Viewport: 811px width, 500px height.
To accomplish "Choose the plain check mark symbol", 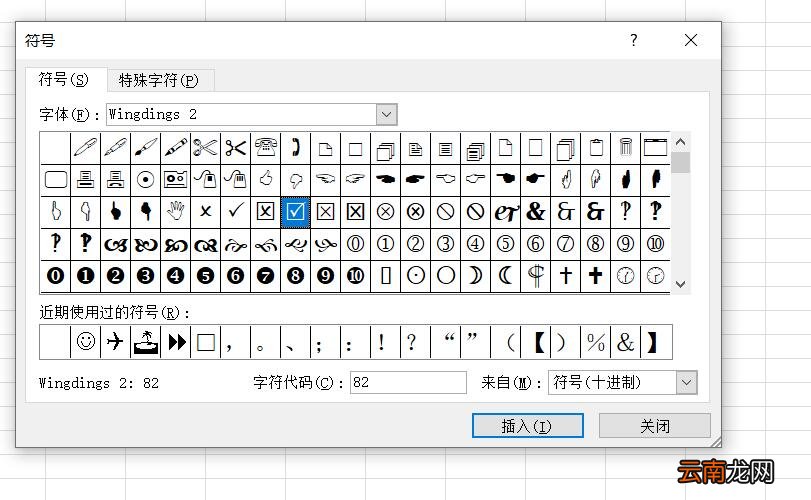I will coord(235,212).
